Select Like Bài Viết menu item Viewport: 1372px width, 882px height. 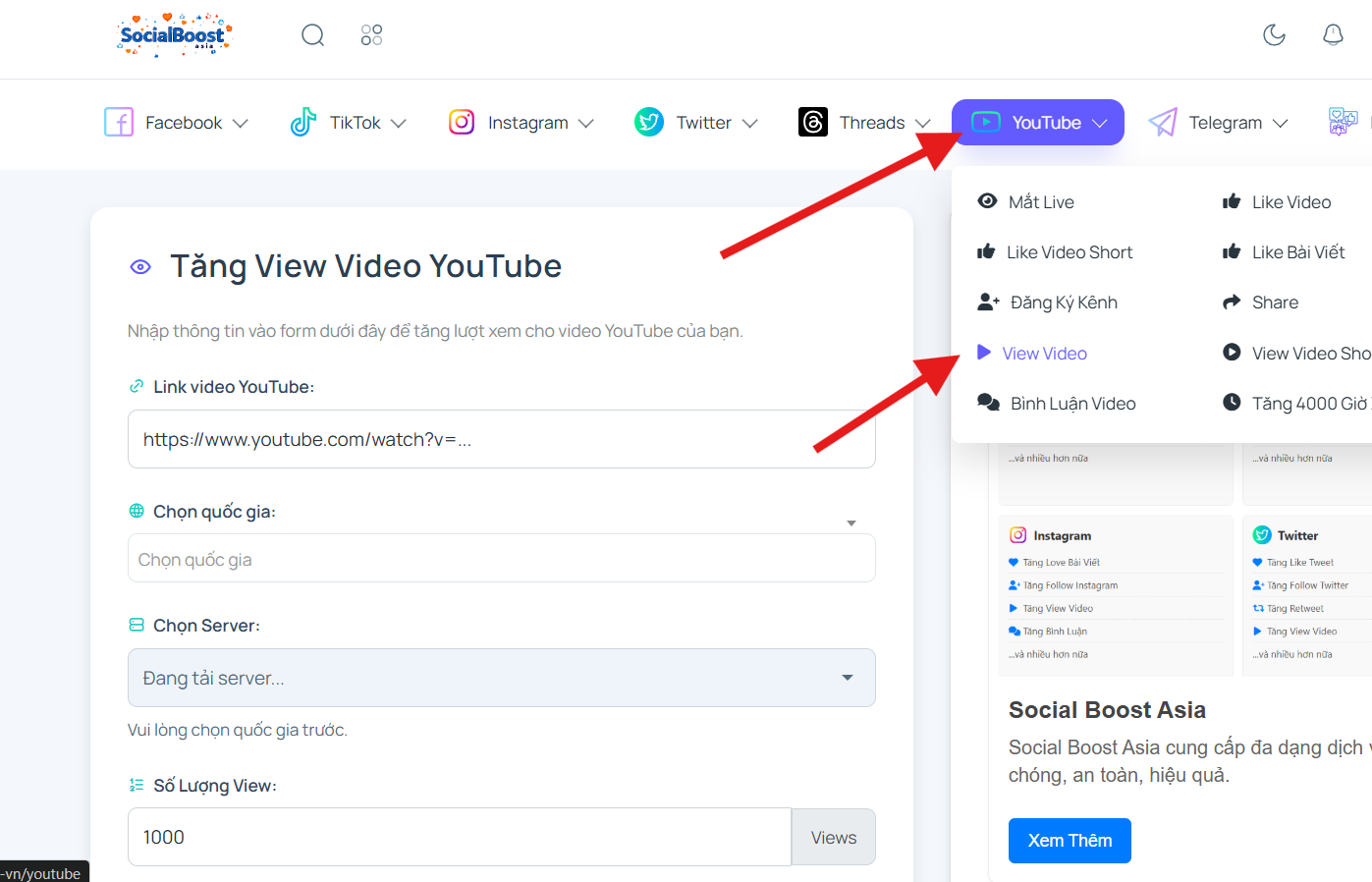1284,252
